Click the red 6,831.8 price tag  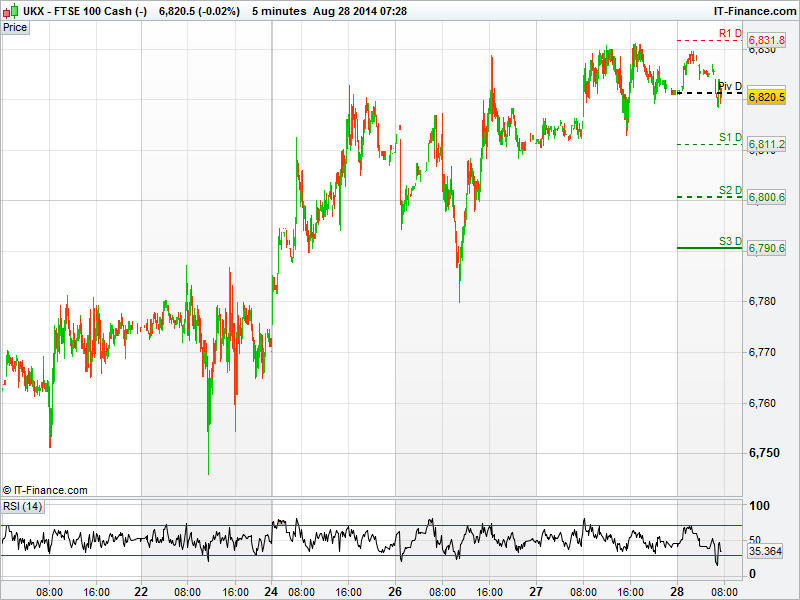click(x=767, y=40)
